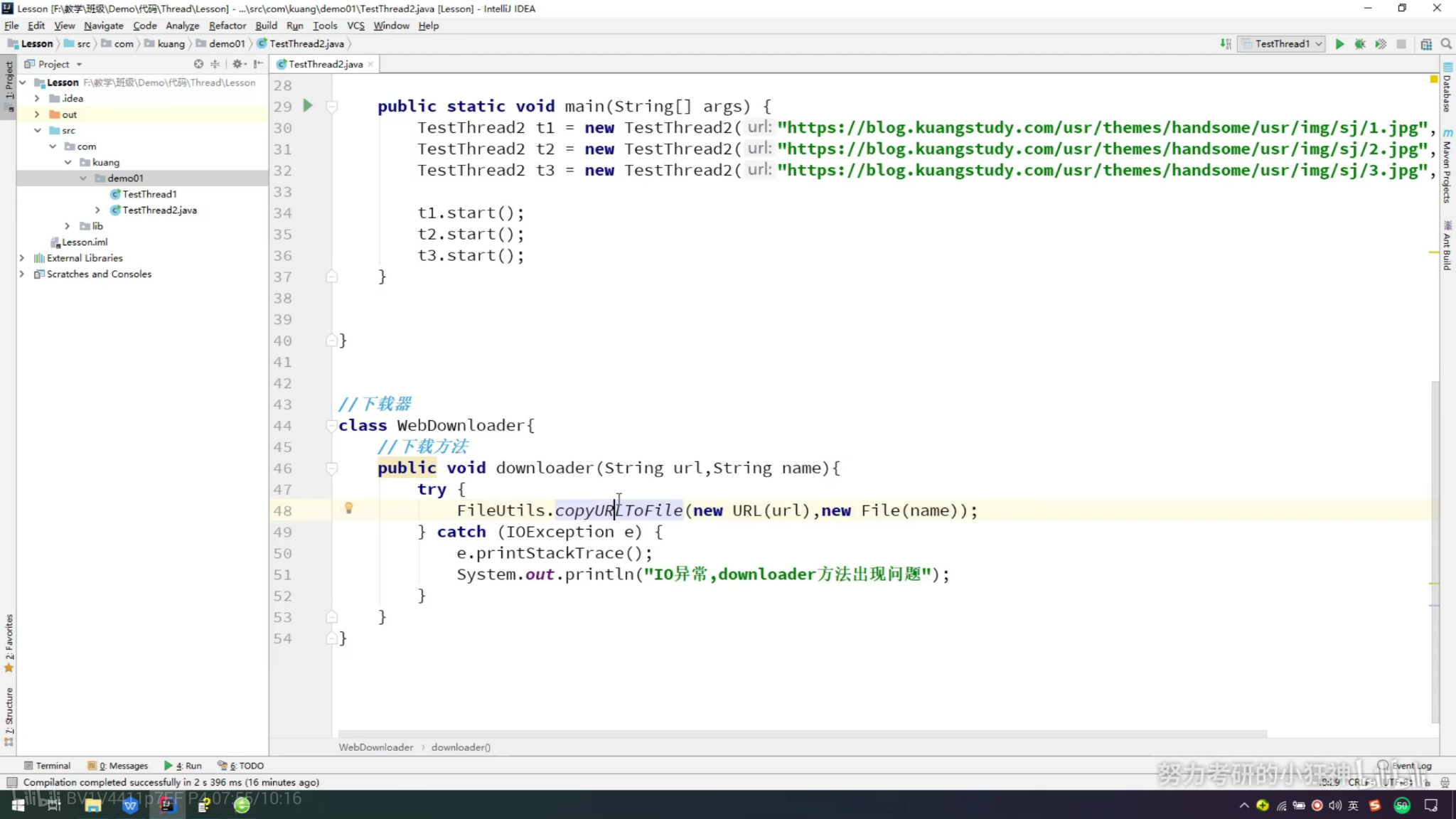The width and height of the screenshot is (1456, 819).
Task: Expand the TestThread2.java node
Action: point(97,210)
